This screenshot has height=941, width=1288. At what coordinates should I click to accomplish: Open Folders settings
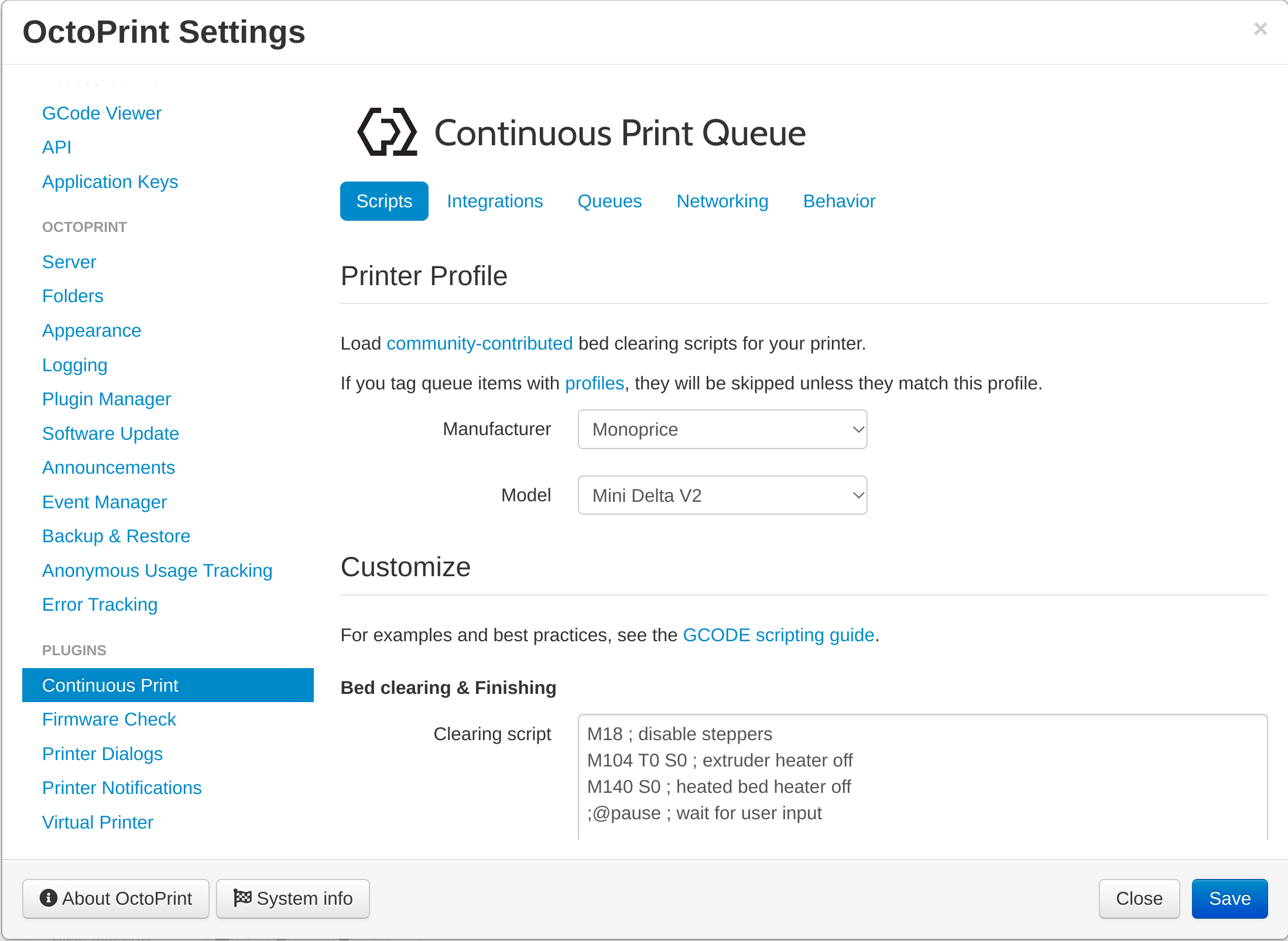click(73, 296)
